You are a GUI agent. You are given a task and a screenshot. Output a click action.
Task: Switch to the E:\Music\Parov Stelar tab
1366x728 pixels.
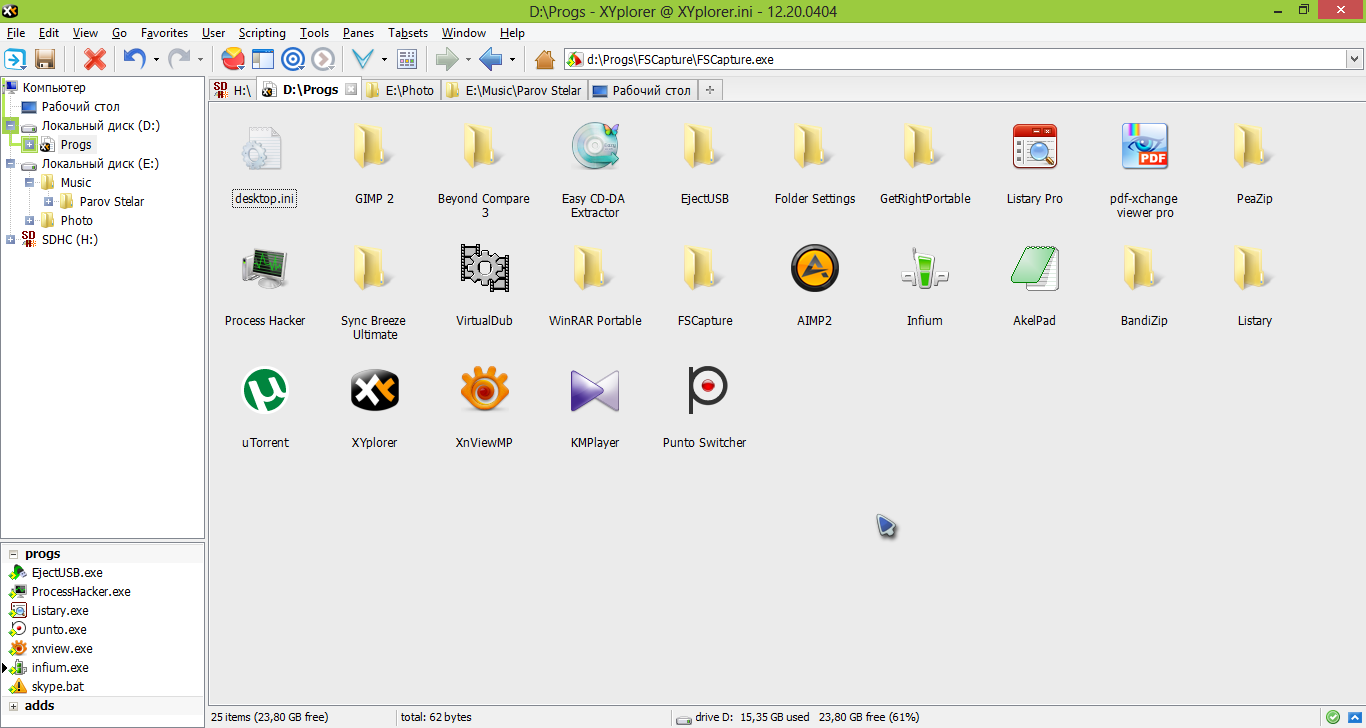point(514,90)
